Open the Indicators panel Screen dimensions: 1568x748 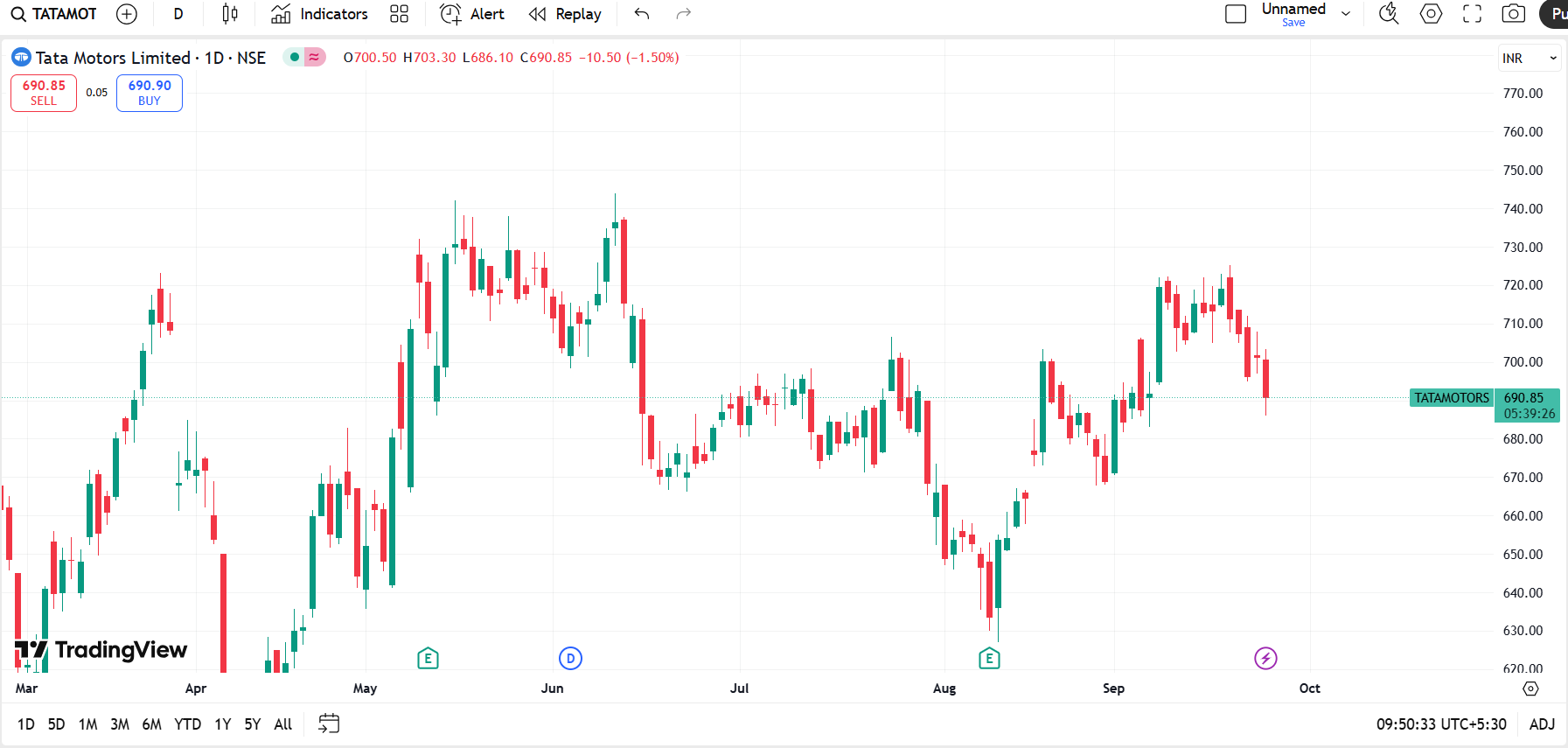[319, 14]
